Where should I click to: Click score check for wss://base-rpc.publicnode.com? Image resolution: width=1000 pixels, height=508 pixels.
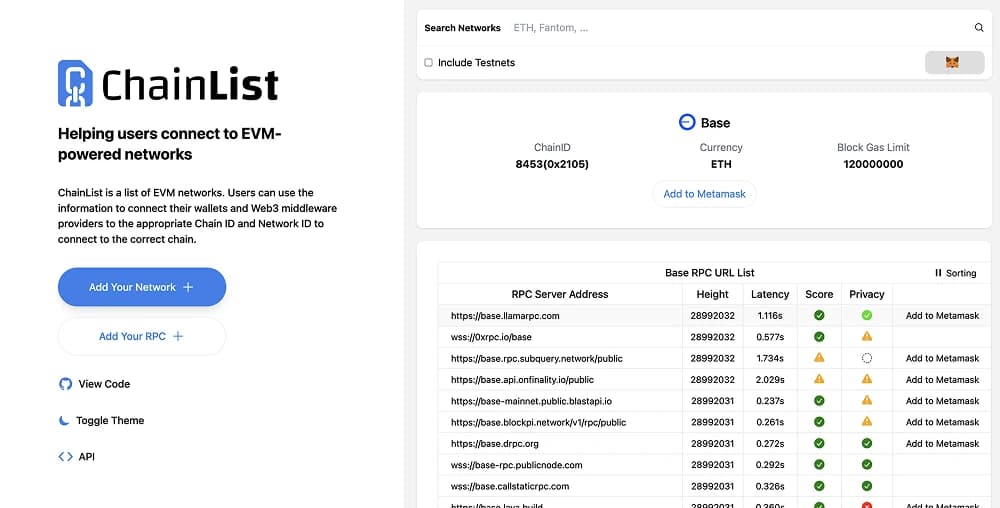coord(819,465)
